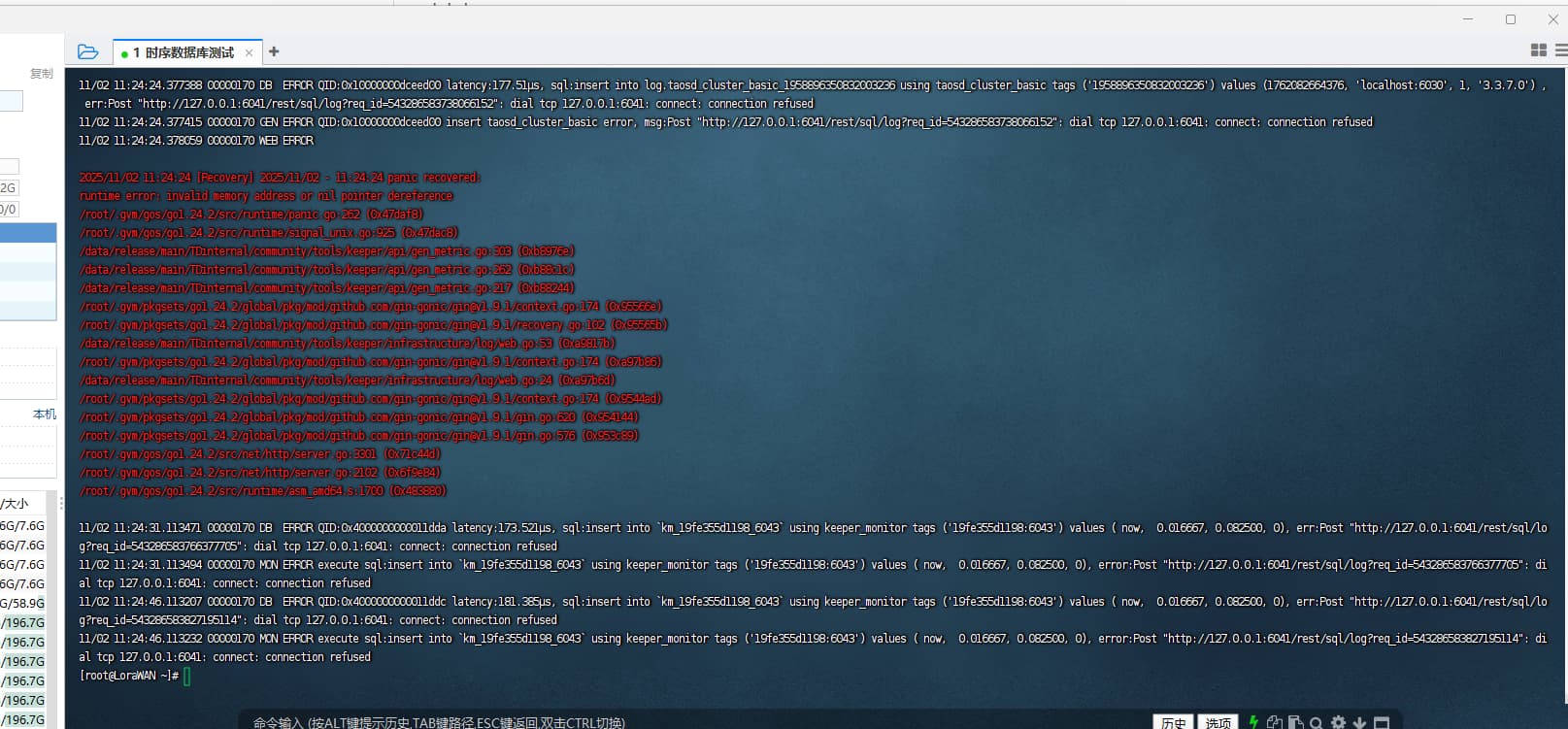Click the copy icon in command bar
Image resolution: width=1568 pixels, height=729 pixels.
point(1274,722)
